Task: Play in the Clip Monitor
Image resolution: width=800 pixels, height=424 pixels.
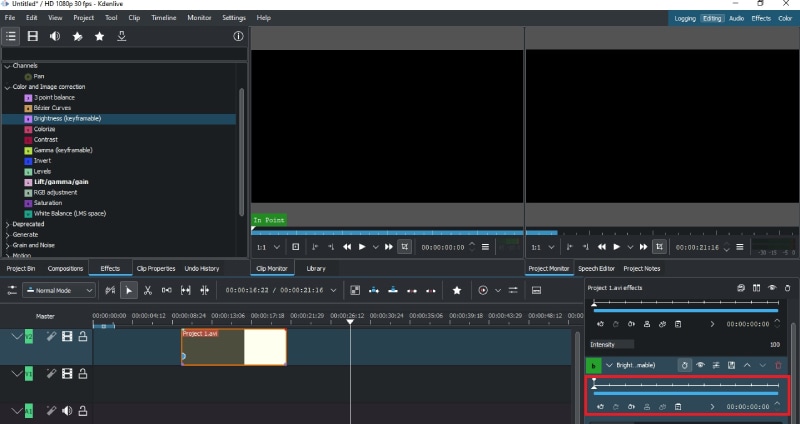Action: 362,247
